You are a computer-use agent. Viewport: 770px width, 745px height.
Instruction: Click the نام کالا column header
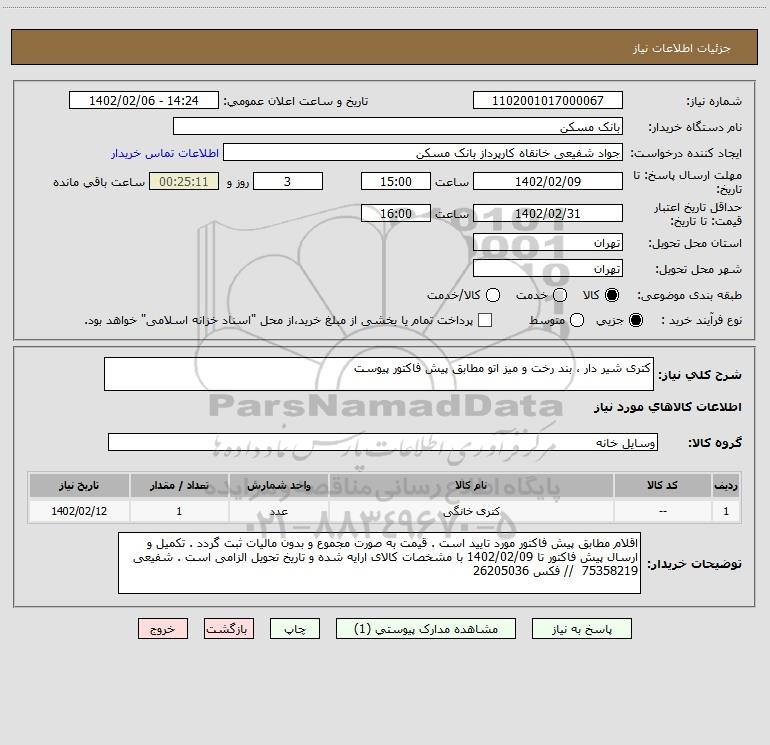click(x=471, y=485)
